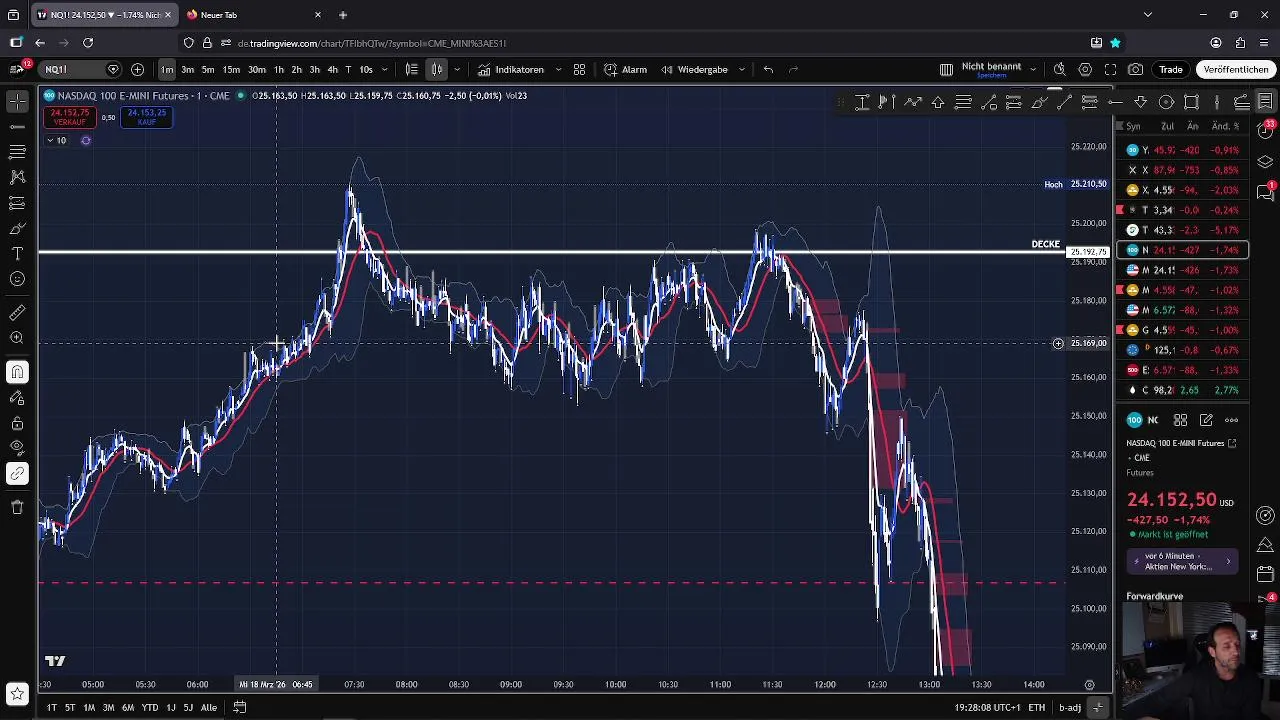Expand the timeframe list dropdown arrow
1280x720 pixels.
(x=385, y=69)
